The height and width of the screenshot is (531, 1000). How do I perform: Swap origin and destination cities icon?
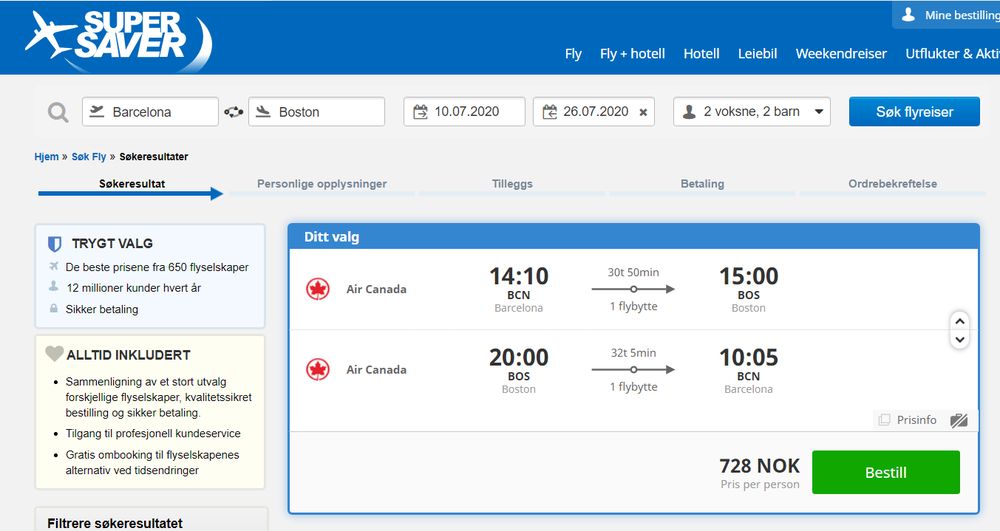click(x=233, y=112)
